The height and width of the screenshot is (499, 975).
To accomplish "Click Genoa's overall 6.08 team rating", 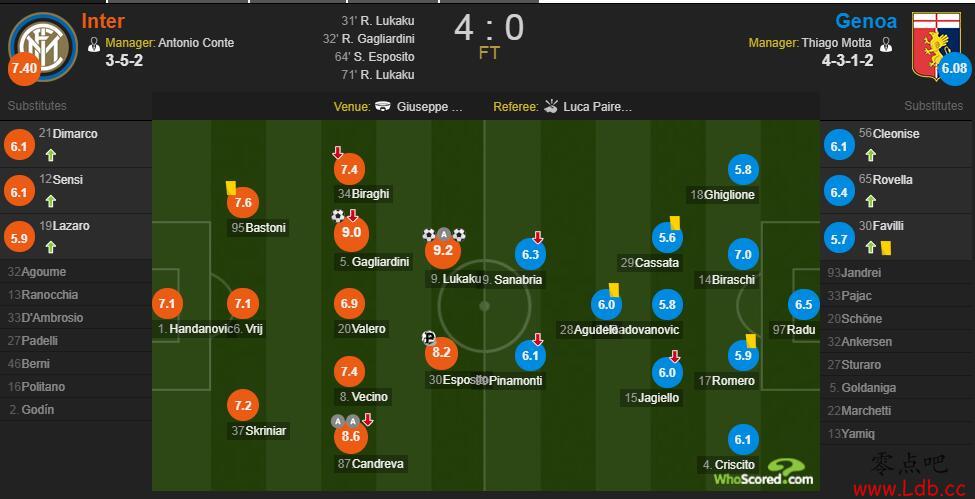I will (954, 68).
